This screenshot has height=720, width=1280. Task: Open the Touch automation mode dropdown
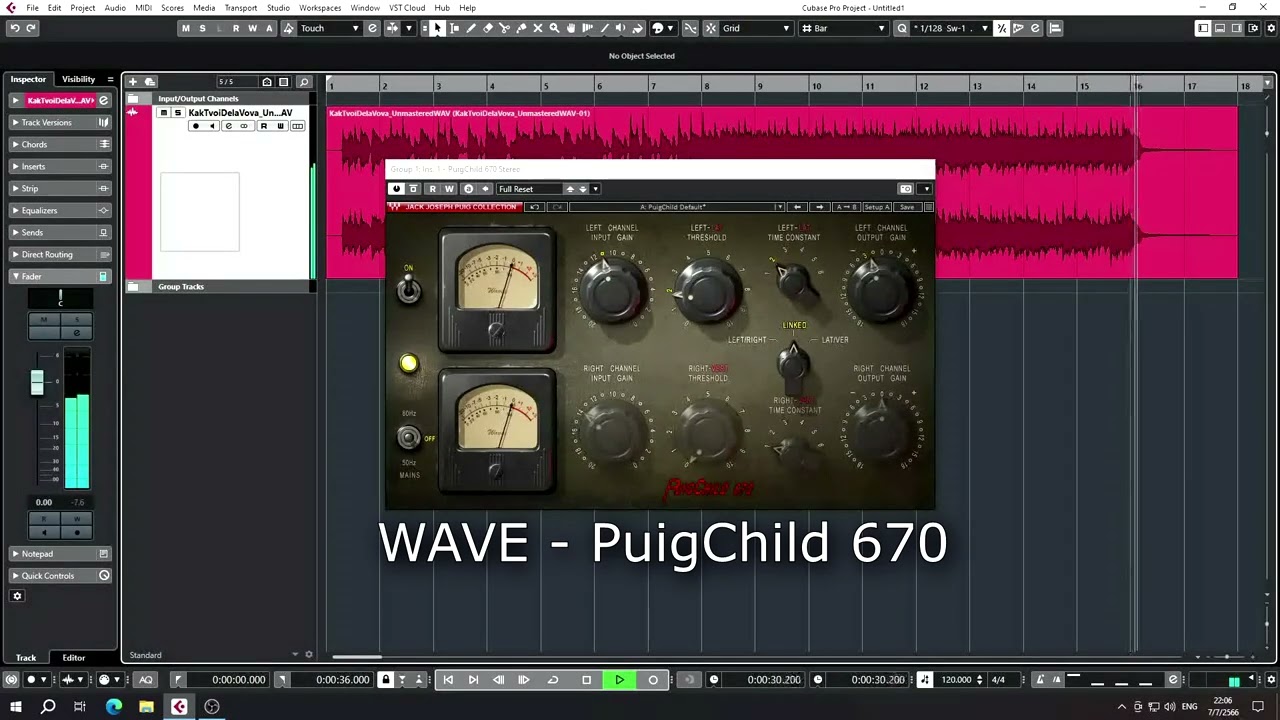tap(330, 28)
